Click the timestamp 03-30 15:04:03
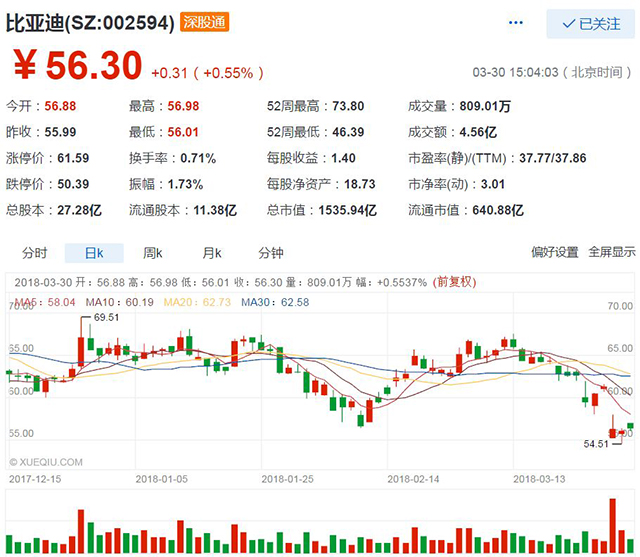The height and width of the screenshot is (557, 640). point(515,73)
